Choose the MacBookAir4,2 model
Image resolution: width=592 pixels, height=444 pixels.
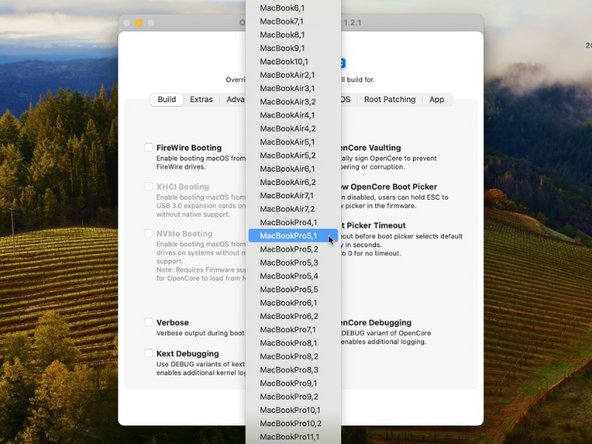coord(293,129)
